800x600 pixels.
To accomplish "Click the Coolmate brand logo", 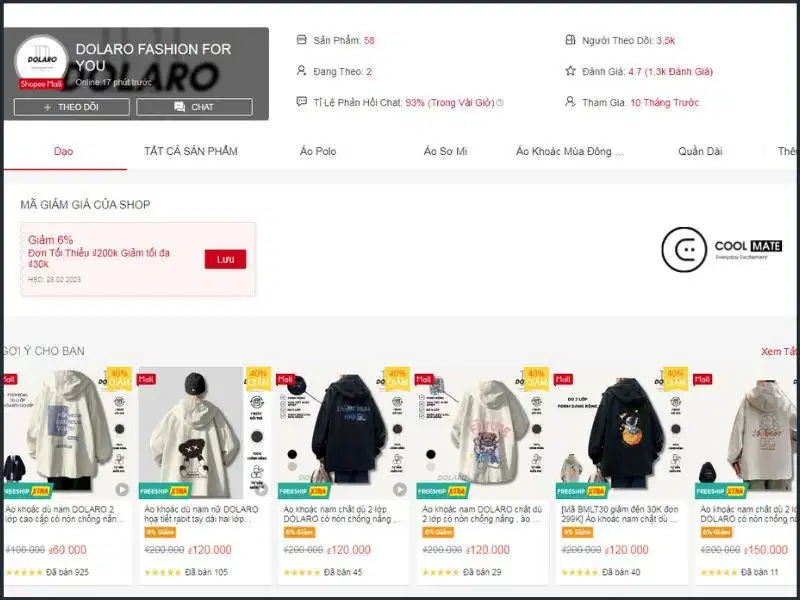I will pyautogui.click(x=722, y=249).
